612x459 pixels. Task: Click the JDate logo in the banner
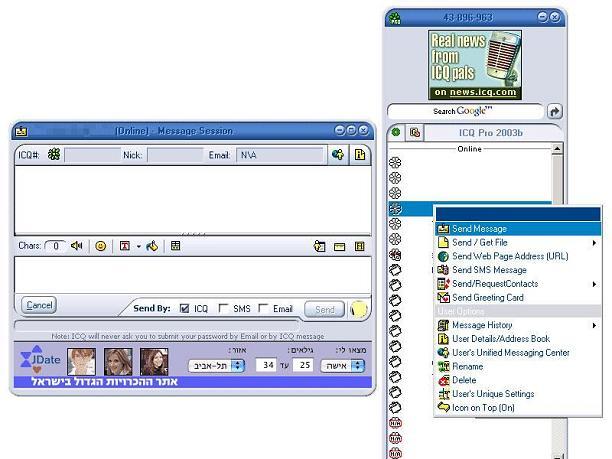click(41, 358)
